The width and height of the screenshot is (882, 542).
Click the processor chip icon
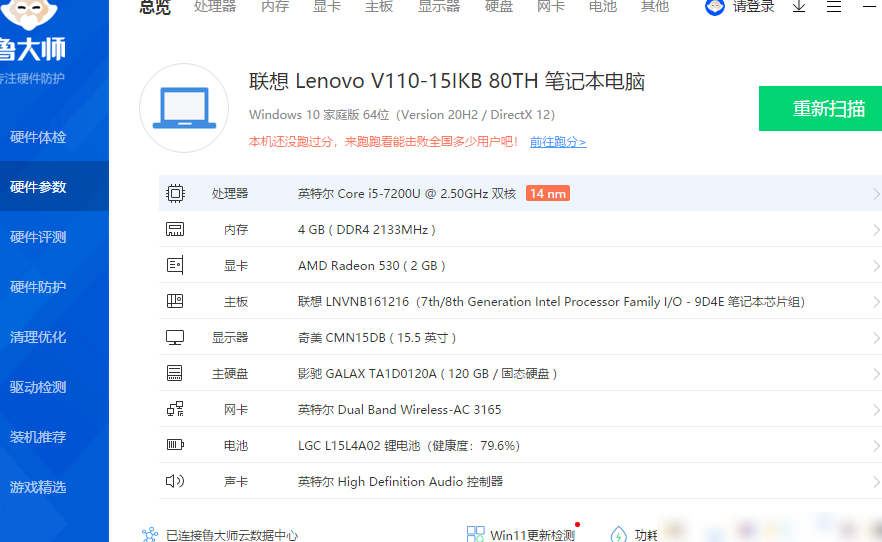175,193
